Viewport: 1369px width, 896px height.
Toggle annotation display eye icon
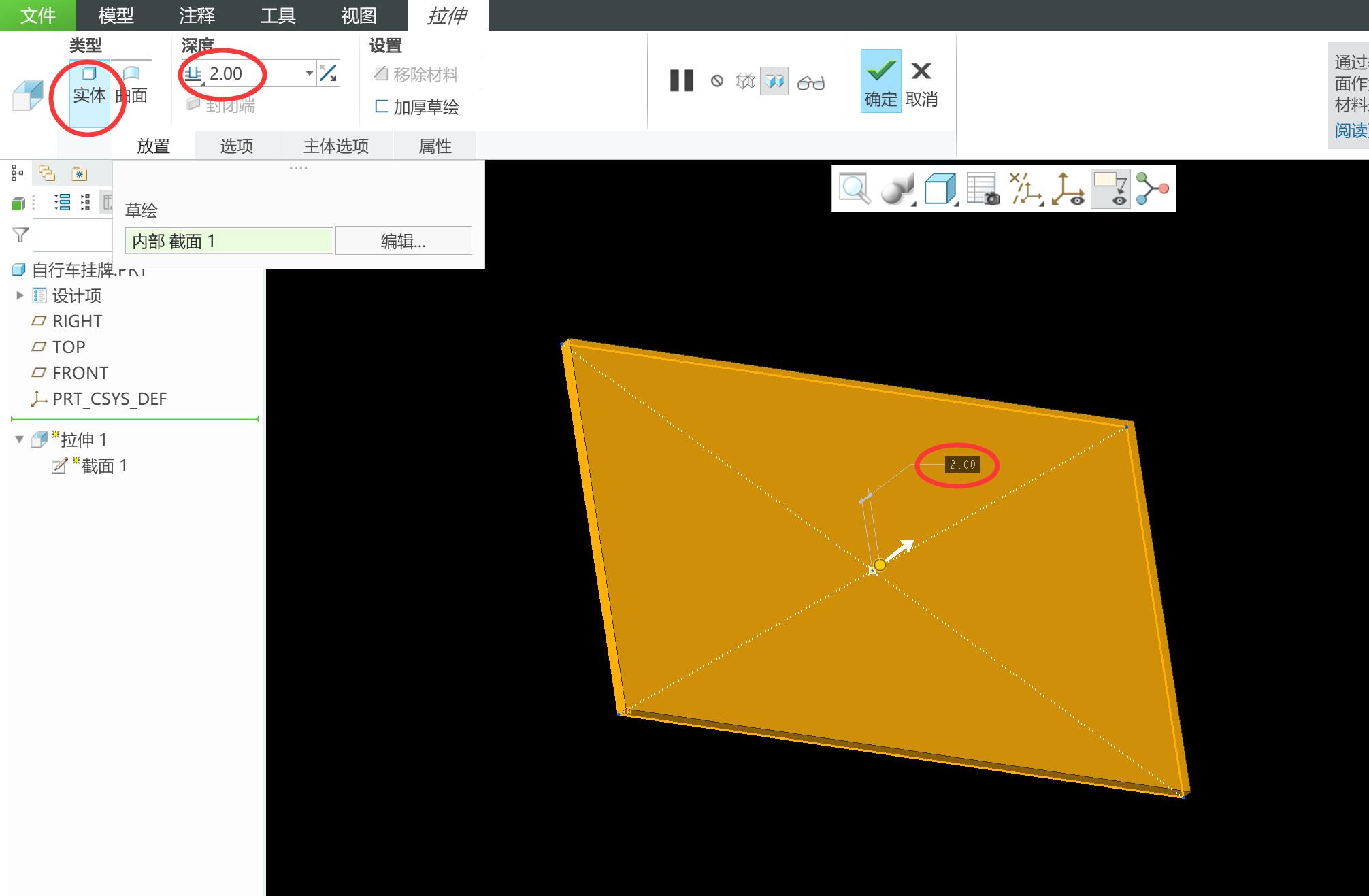(x=1110, y=188)
